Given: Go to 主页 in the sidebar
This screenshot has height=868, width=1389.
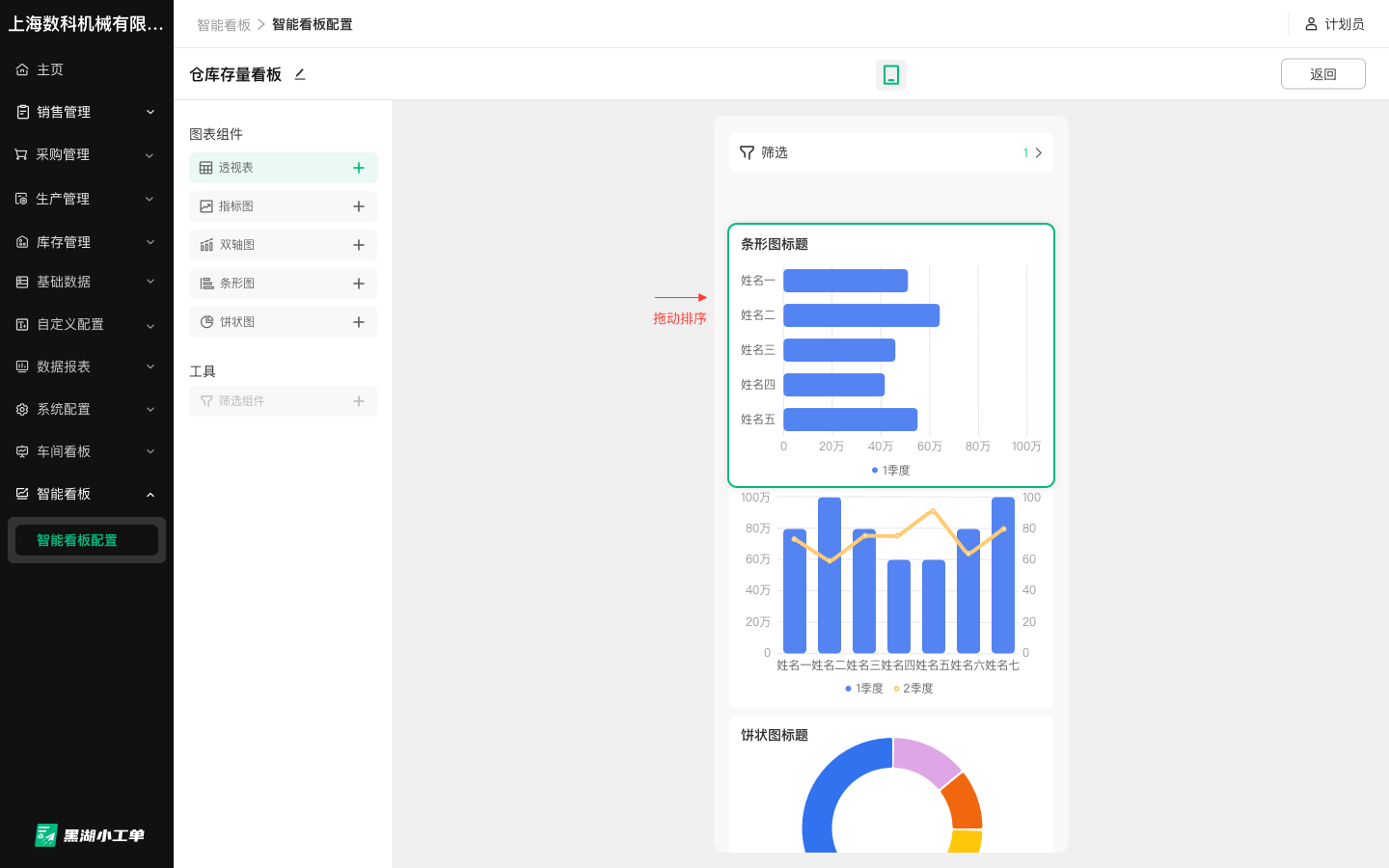Looking at the screenshot, I should tap(50, 69).
